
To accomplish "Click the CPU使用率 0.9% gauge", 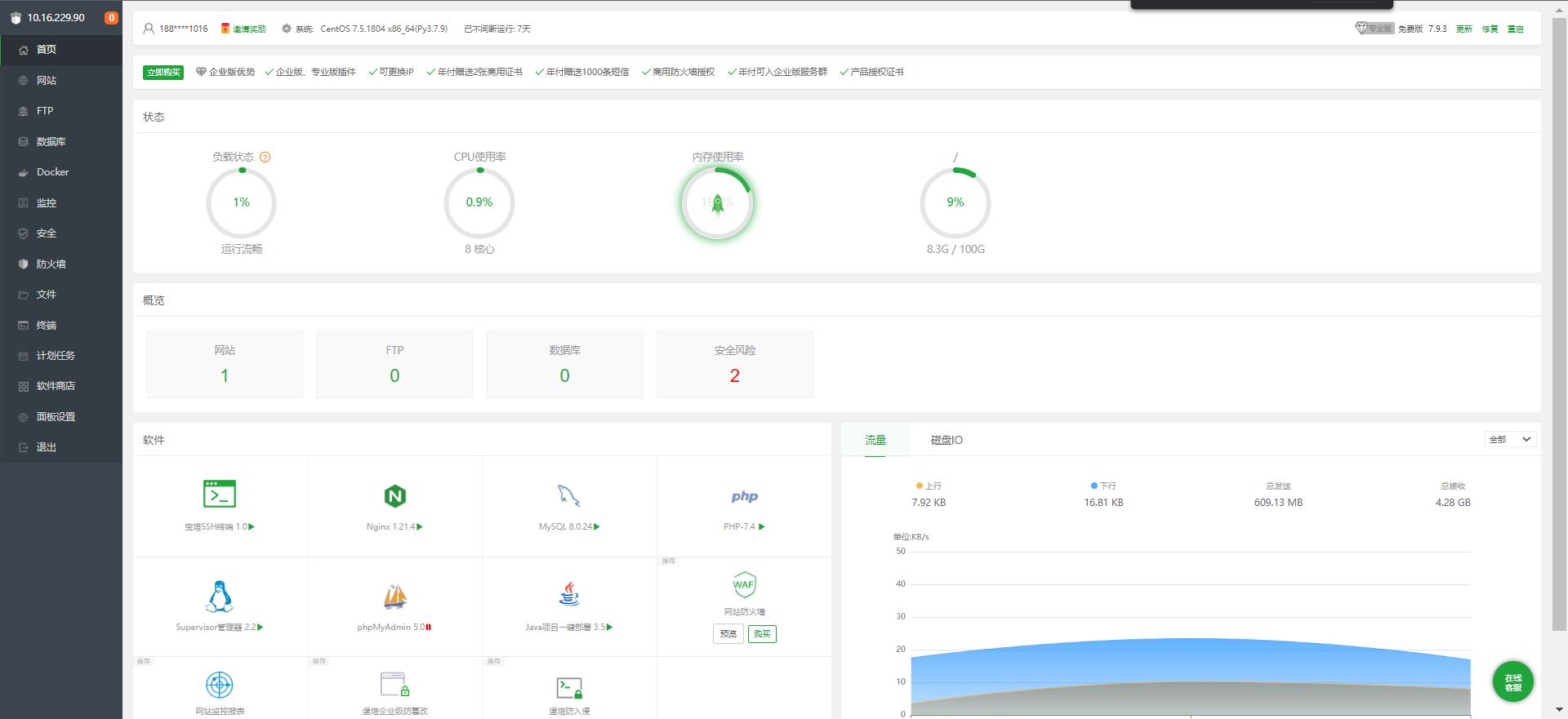I will click(479, 202).
